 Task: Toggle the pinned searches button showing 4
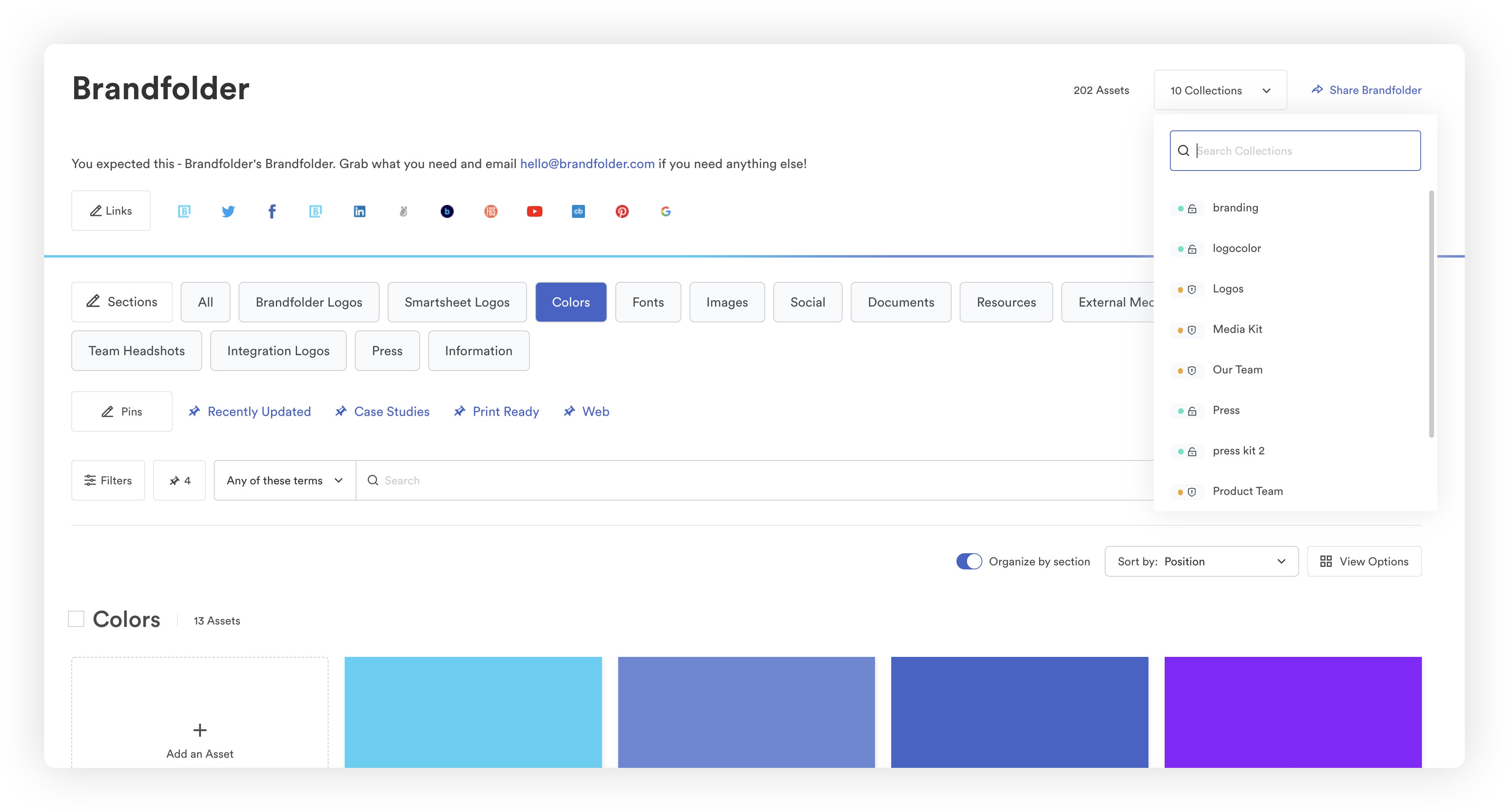[179, 480]
